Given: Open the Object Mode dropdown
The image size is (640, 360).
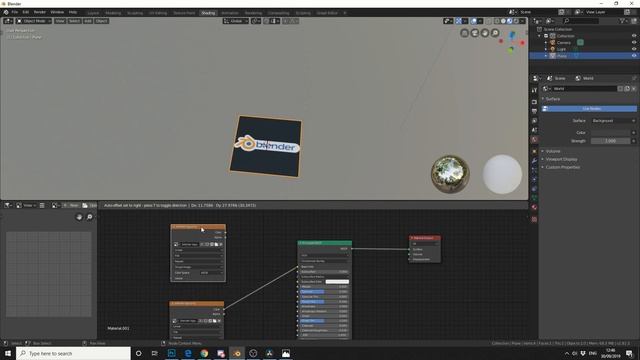Looking at the screenshot, I should click(x=34, y=21).
